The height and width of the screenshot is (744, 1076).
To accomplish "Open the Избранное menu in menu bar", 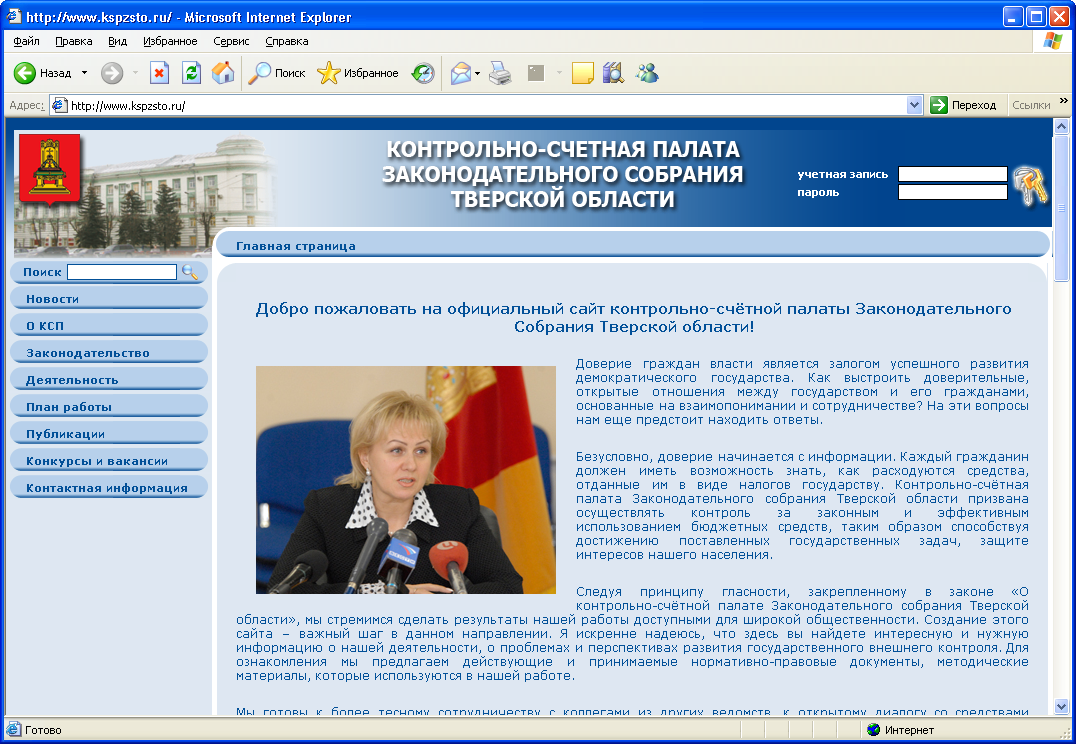I will pos(170,41).
